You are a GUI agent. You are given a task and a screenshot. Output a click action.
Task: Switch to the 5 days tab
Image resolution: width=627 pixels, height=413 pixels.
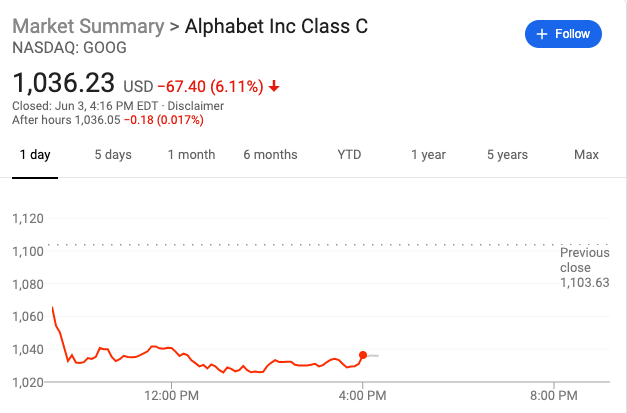click(113, 155)
